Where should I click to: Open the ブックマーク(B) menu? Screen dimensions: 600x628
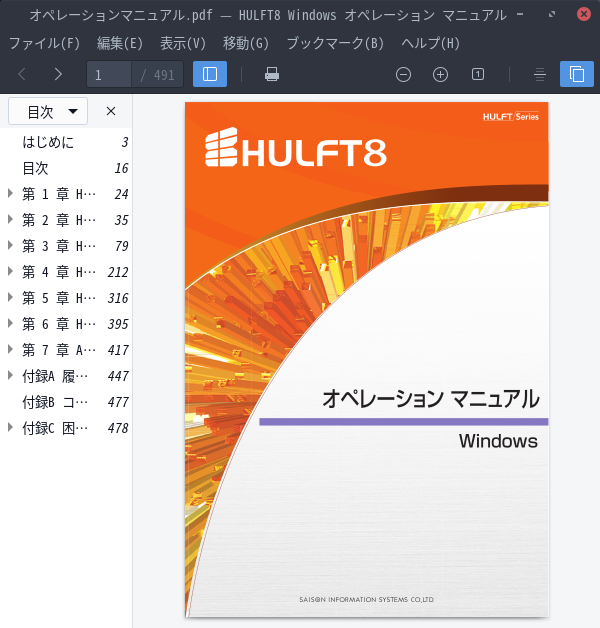coord(335,43)
